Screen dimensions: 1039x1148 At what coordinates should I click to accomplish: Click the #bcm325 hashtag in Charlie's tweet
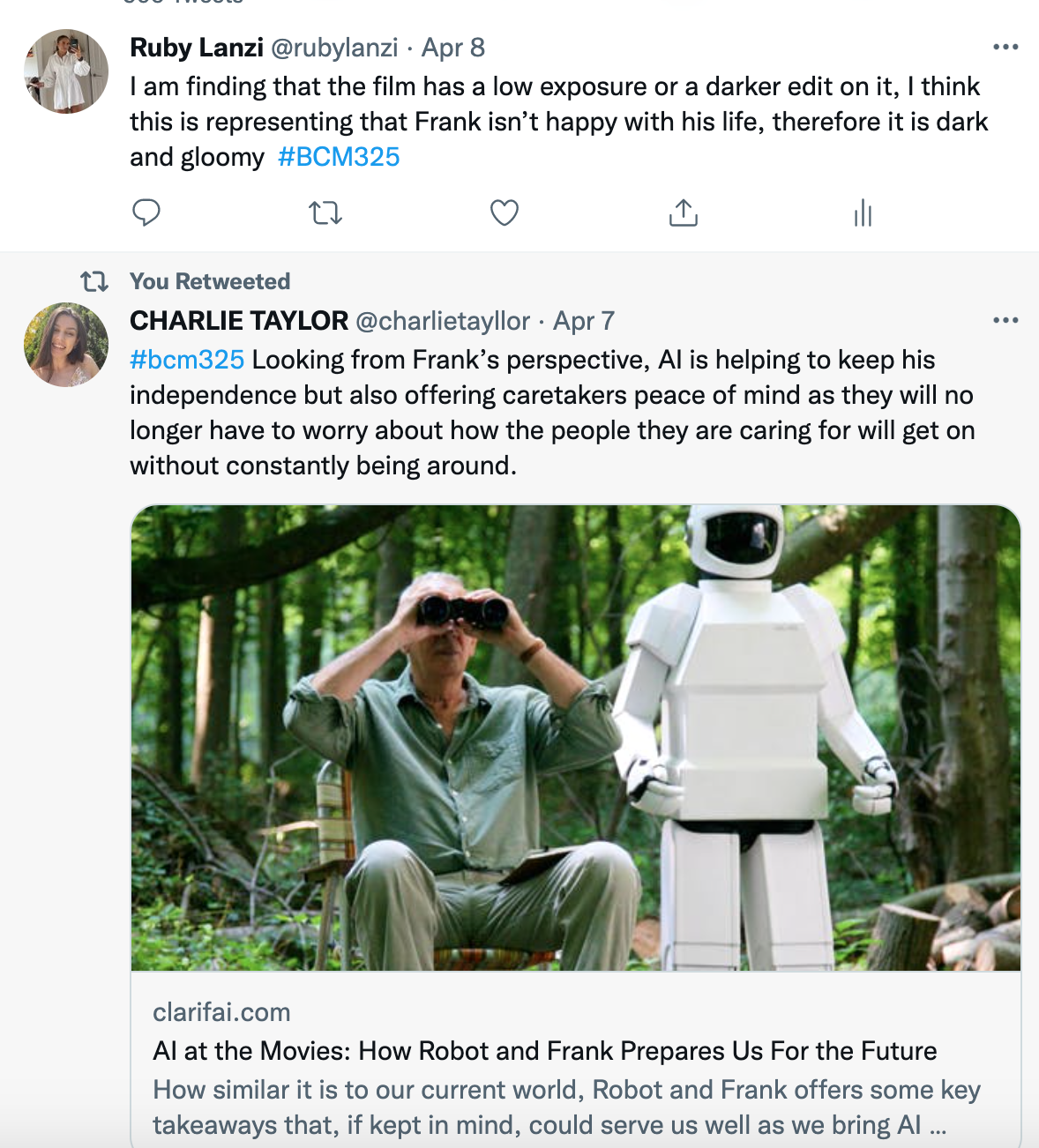(x=187, y=360)
